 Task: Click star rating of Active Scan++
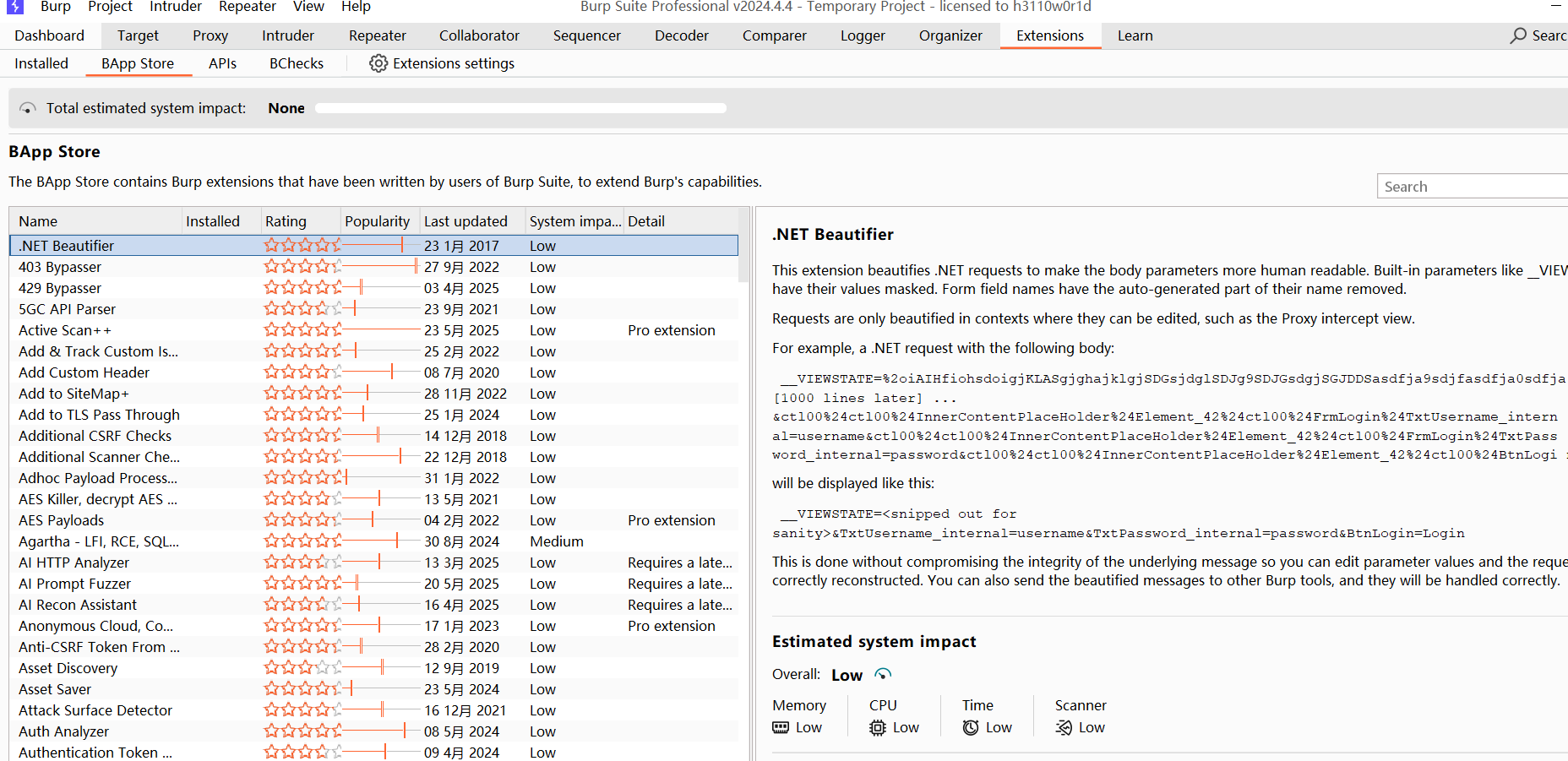coord(302,330)
